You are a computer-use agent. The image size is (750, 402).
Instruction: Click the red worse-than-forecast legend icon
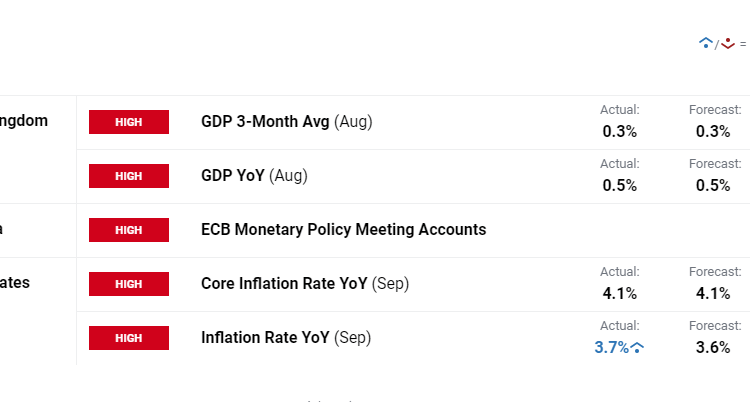pyautogui.click(x=728, y=43)
